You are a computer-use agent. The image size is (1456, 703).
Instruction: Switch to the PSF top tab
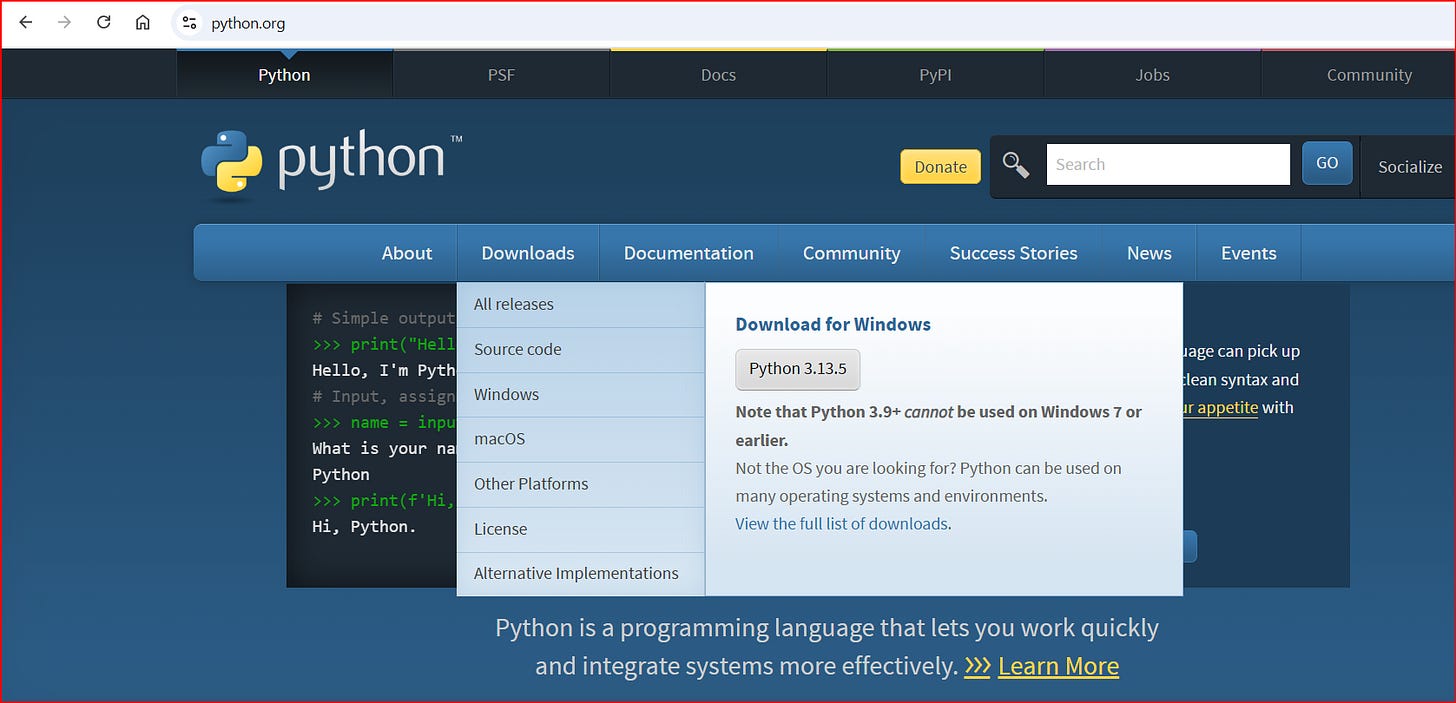pyautogui.click(x=501, y=75)
